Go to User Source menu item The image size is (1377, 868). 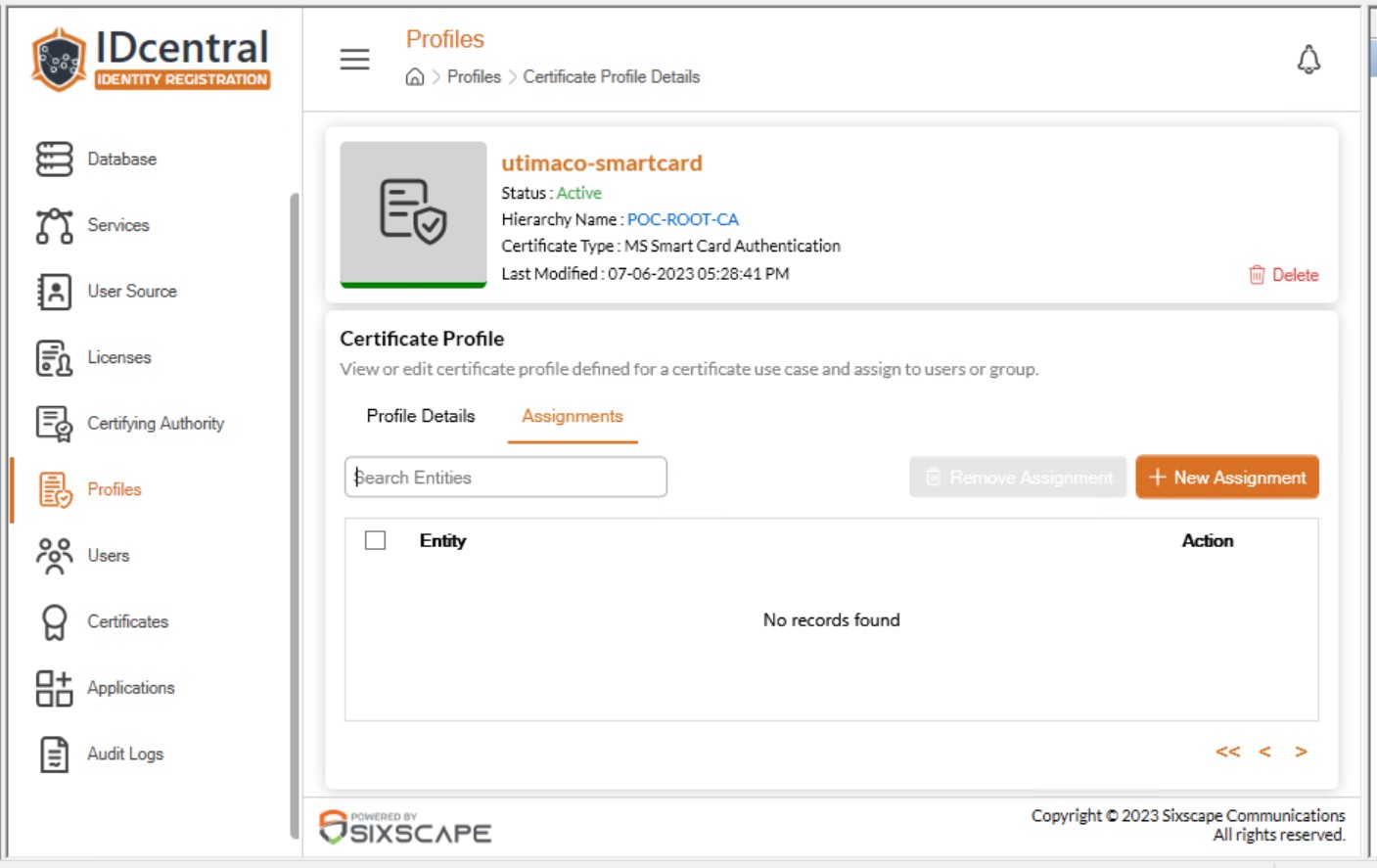[132, 292]
